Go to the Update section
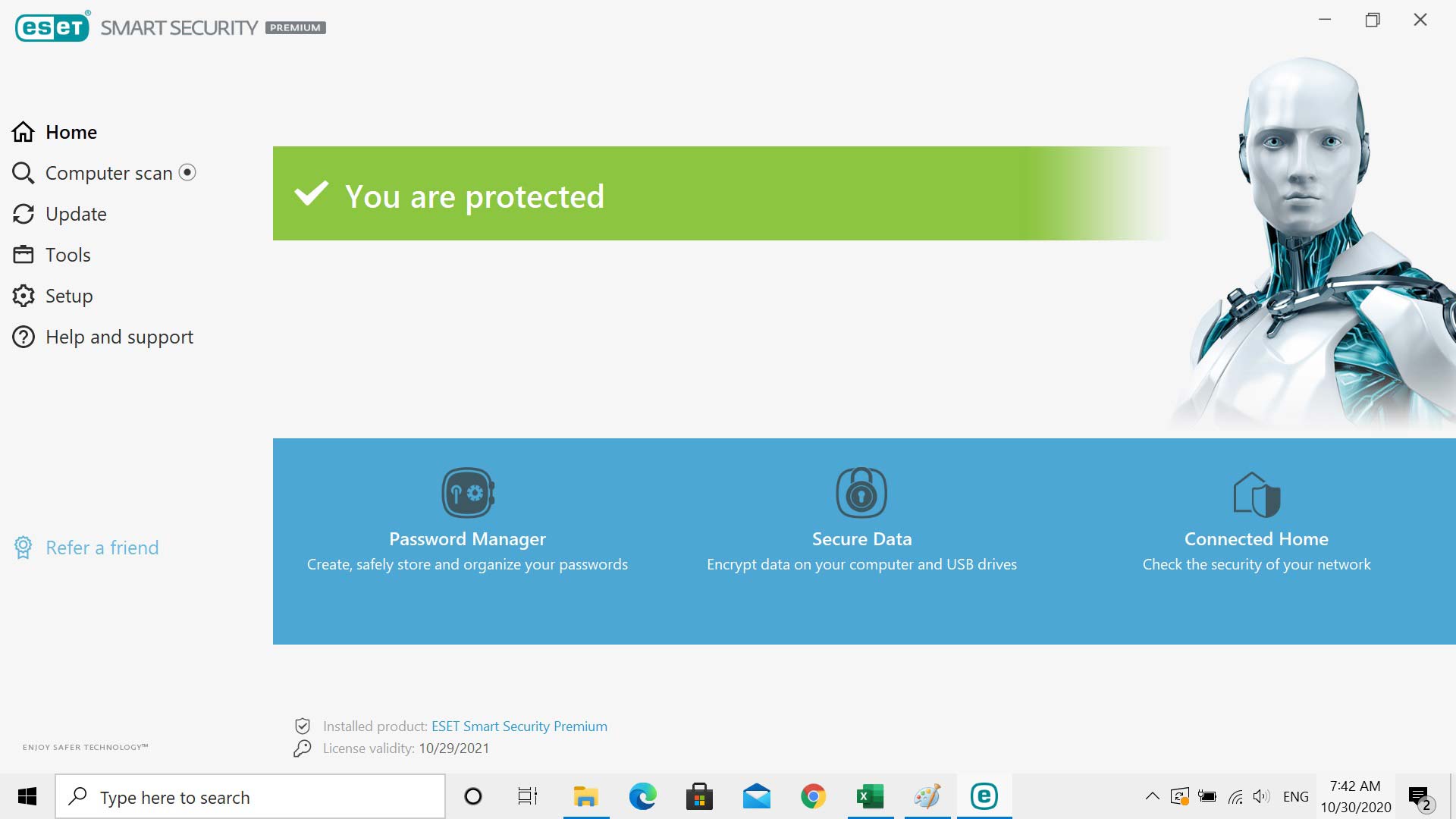 (76, 214)
